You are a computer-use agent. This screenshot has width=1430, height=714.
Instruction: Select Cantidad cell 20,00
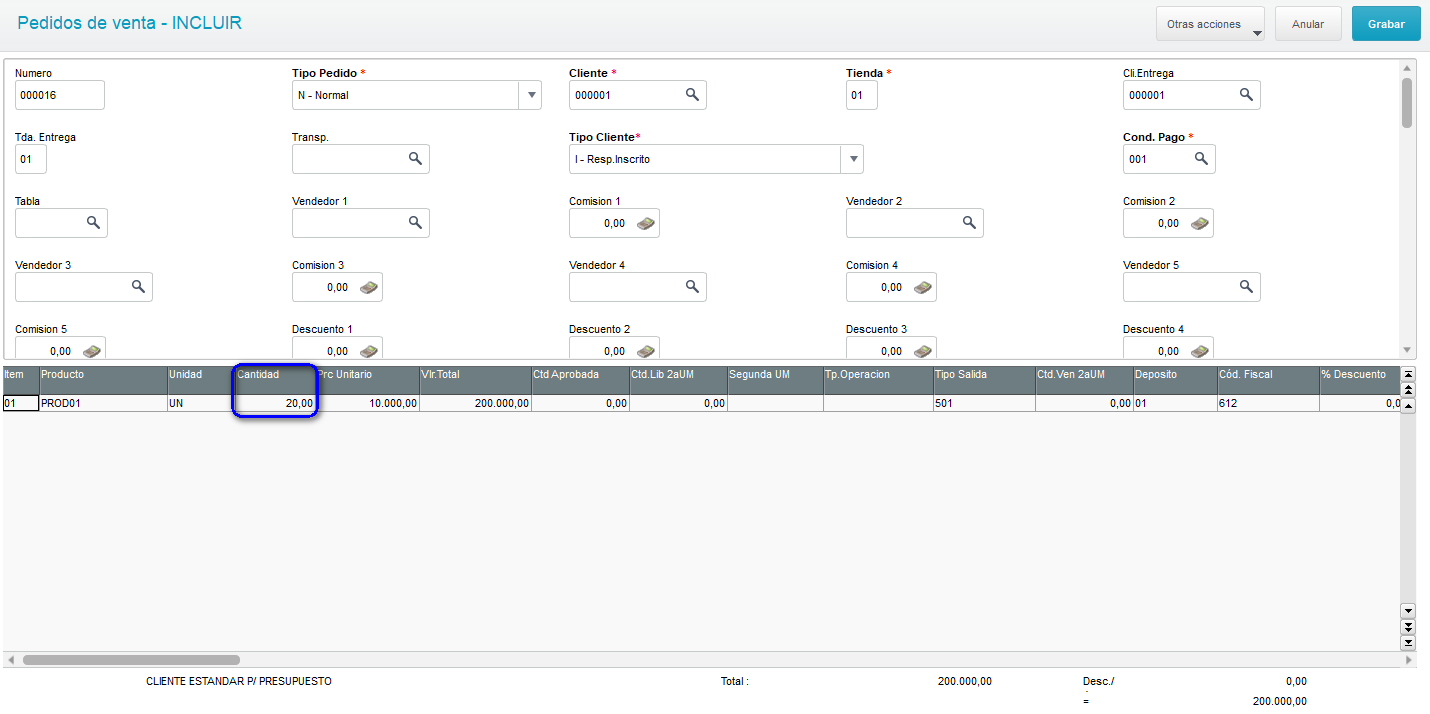[x=275, y=403]
